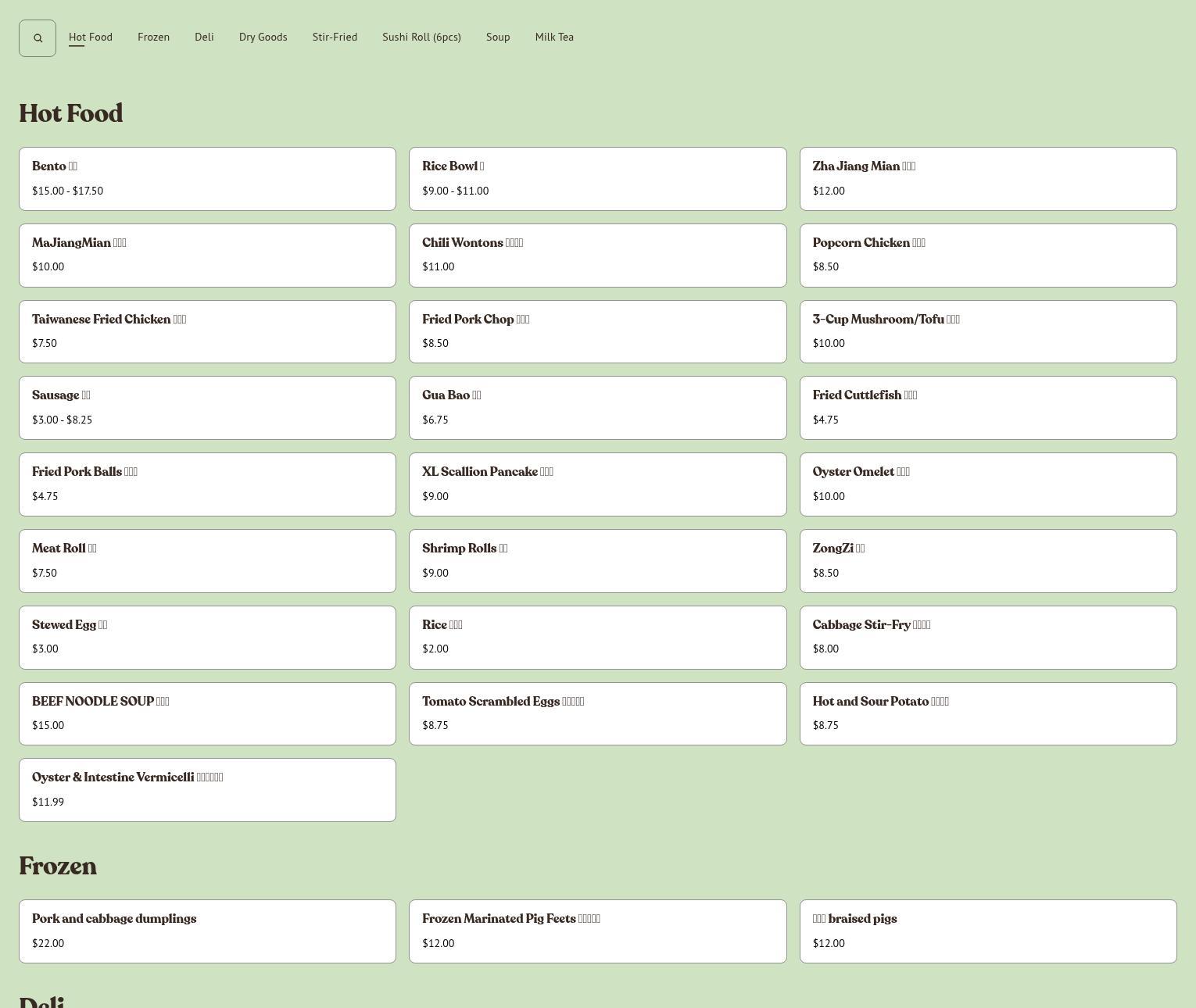
Task: Select Taiwanese Fried Chicken item
Action: pyautogui.click(x=207, y=332)
